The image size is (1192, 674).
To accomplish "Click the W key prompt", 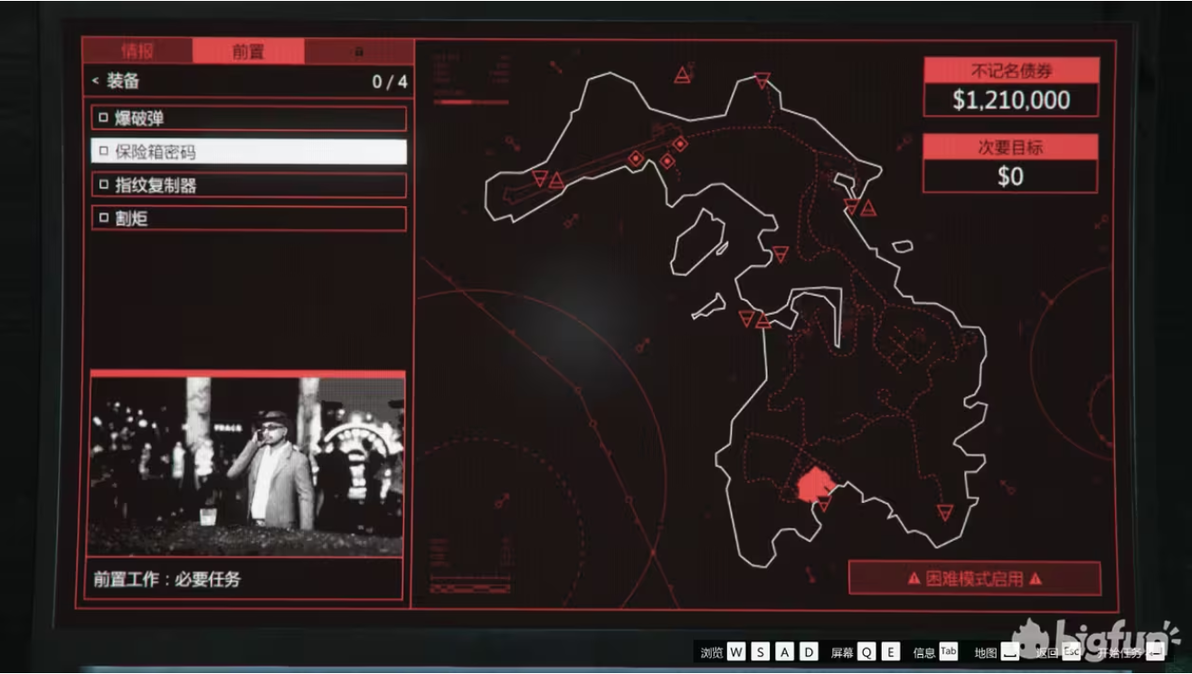I will pos(736,652).
